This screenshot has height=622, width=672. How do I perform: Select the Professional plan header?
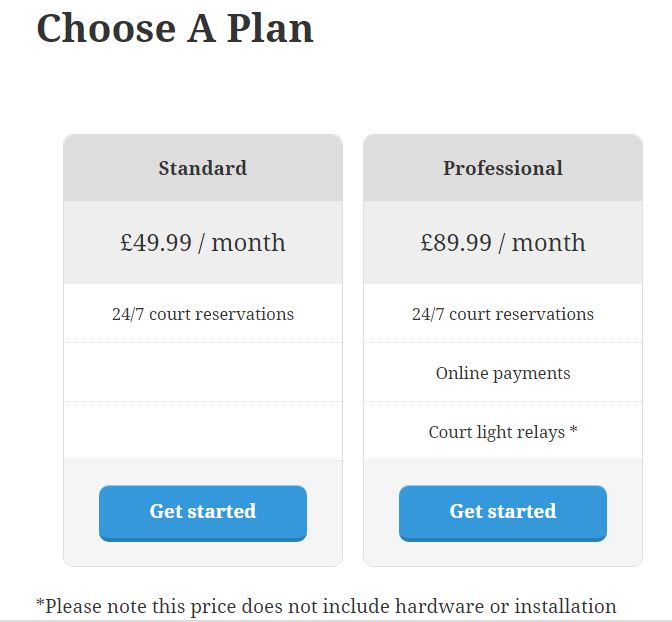503,168
